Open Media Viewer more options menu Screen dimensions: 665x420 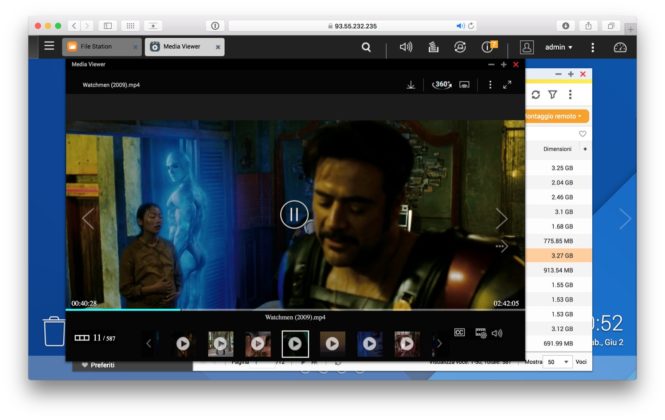490,85
